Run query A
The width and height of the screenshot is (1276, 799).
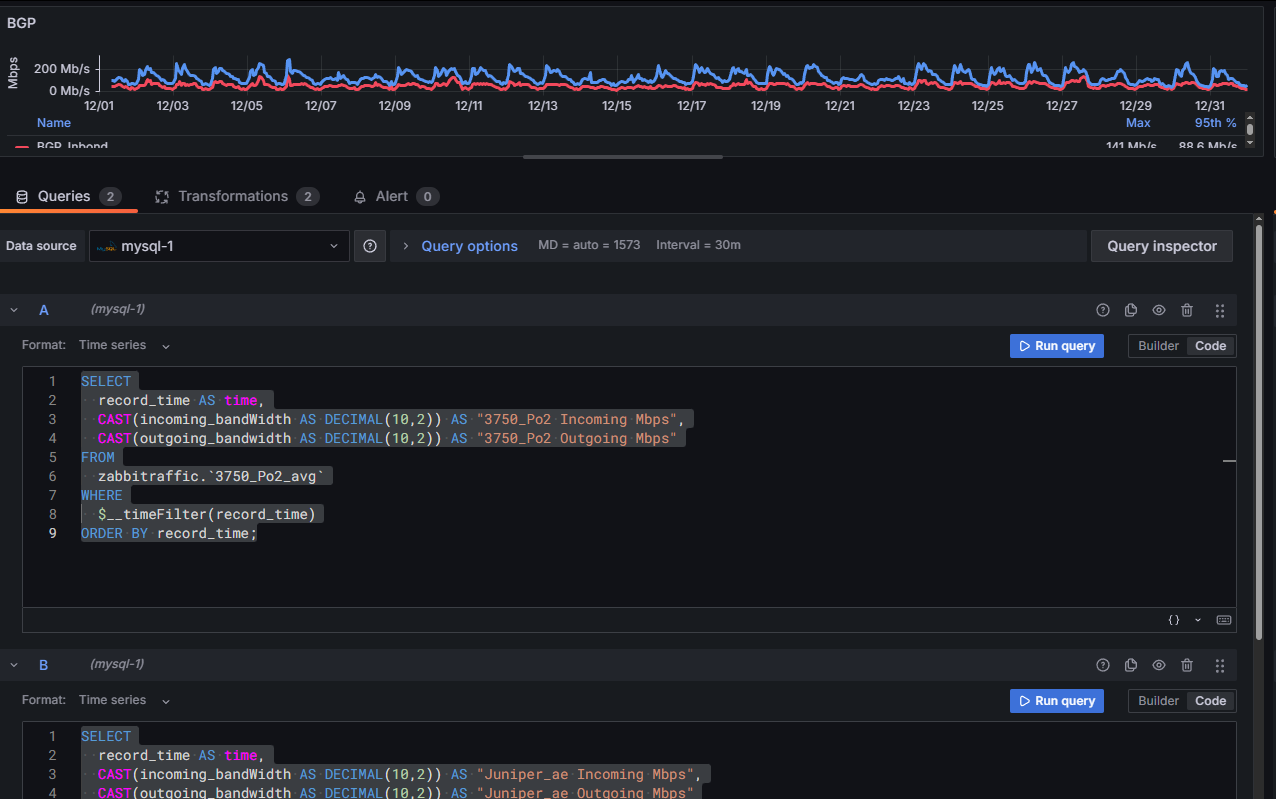(x=1057, y=346)
